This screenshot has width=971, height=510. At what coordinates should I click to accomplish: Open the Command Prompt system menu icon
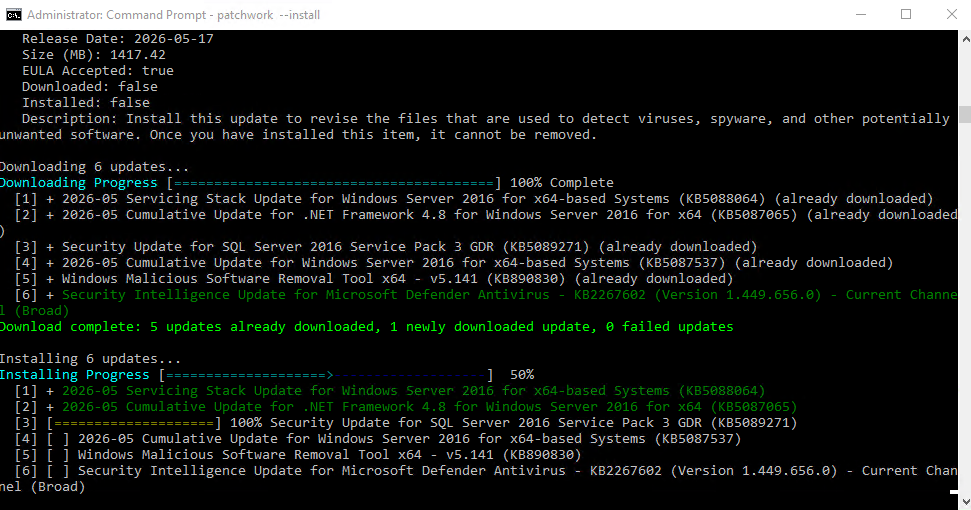14,14
